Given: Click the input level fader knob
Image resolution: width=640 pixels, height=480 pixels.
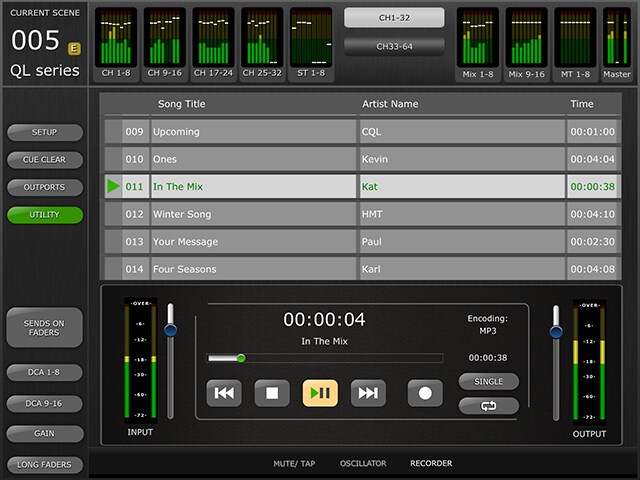Looking at the screenshot, I should click(x=170, y=329).
